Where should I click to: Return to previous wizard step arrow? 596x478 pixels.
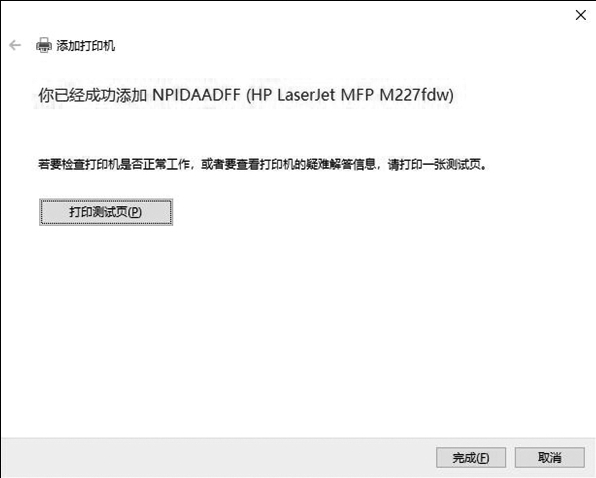[x=15, y=45]
